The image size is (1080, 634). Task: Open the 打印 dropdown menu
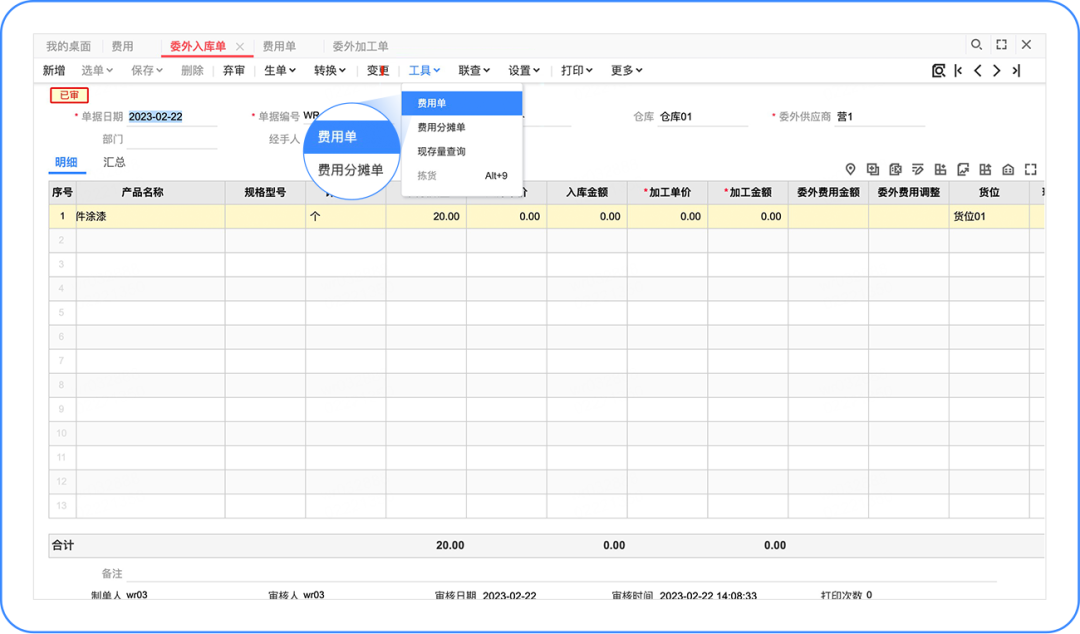coord(575,70)
